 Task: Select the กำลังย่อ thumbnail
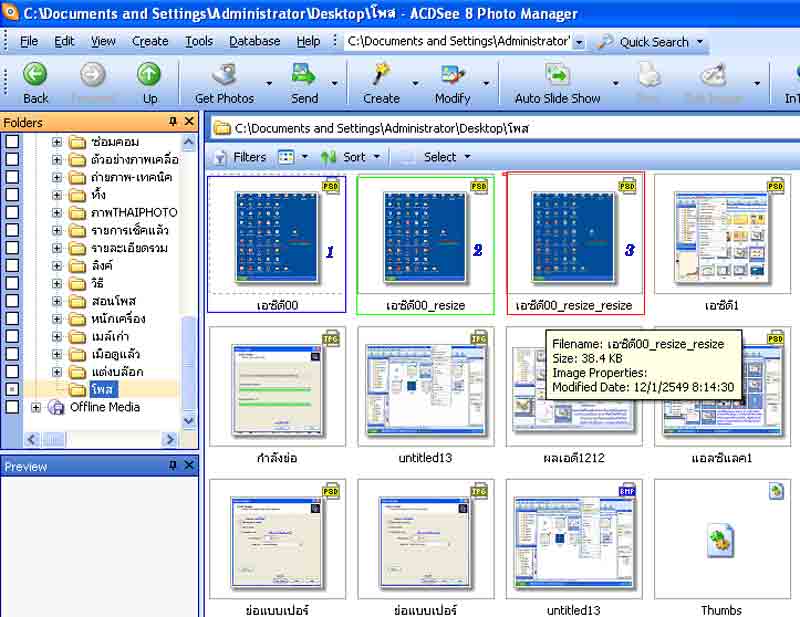(277, 396)
